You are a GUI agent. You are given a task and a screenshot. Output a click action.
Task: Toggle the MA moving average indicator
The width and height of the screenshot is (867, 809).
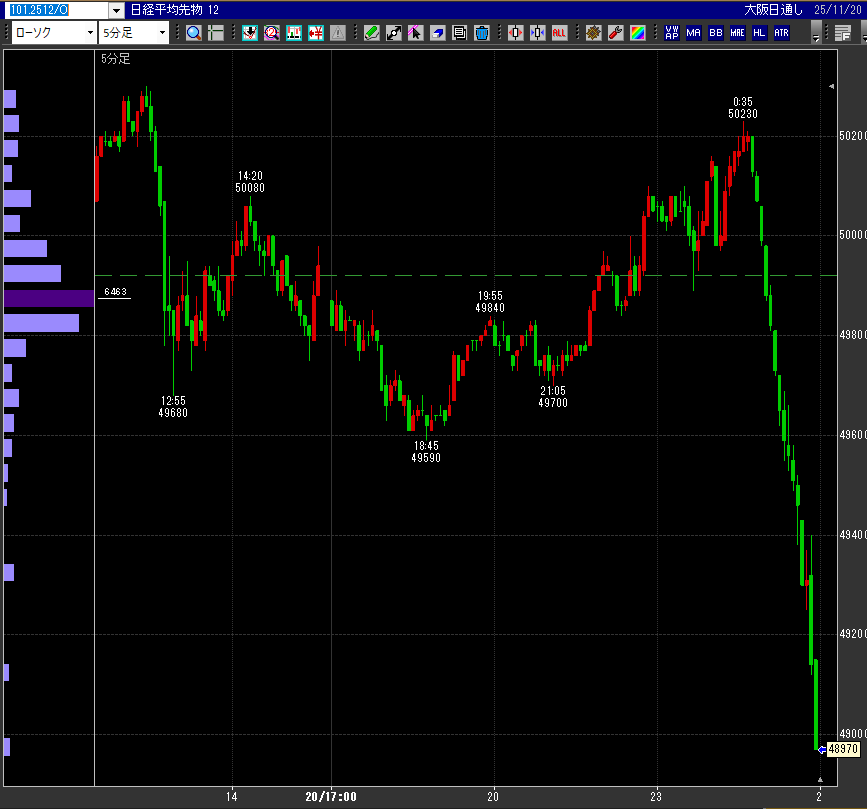click(x=693, y=33)
